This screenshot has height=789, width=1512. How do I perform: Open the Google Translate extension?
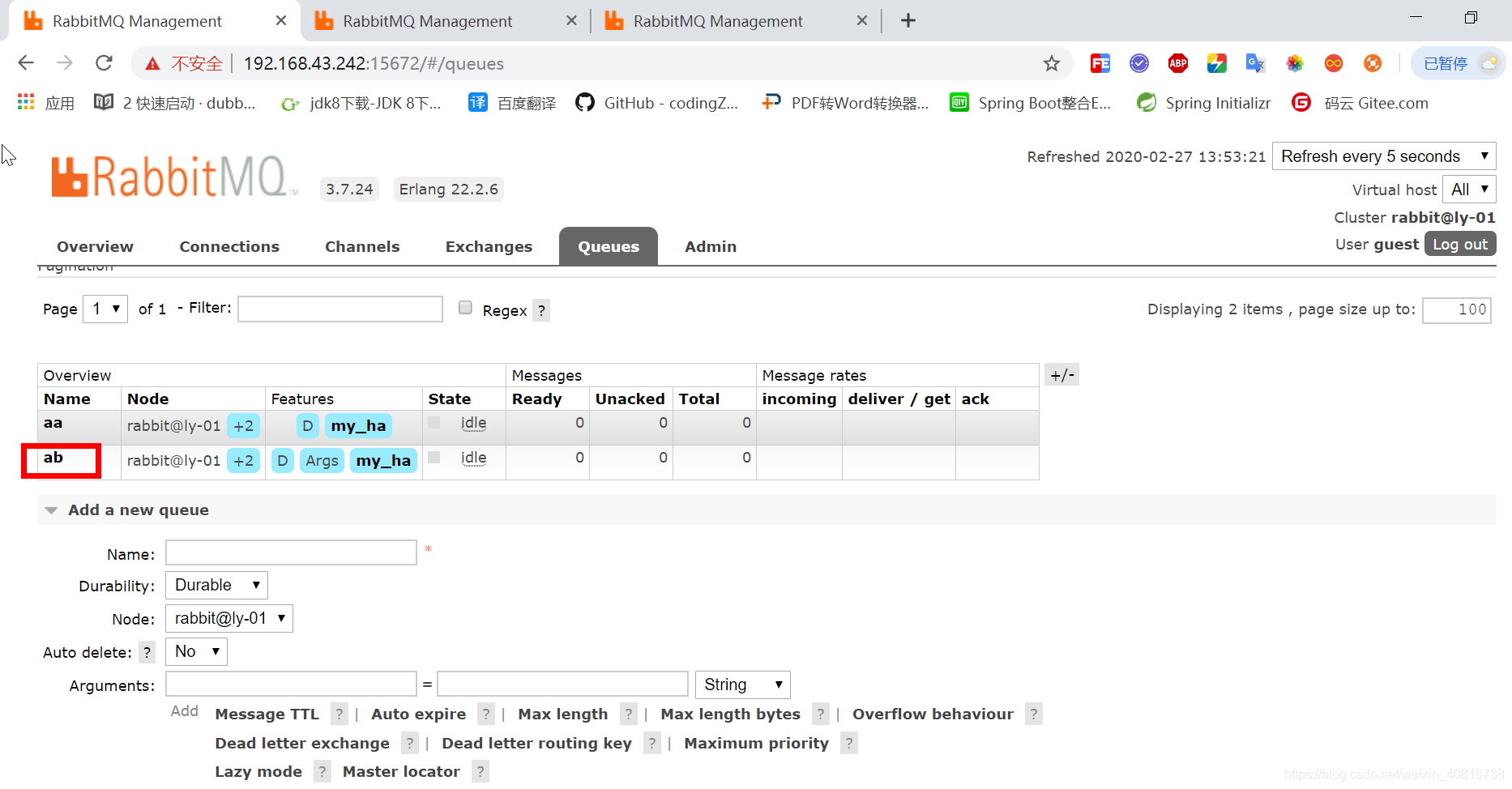1255,63
